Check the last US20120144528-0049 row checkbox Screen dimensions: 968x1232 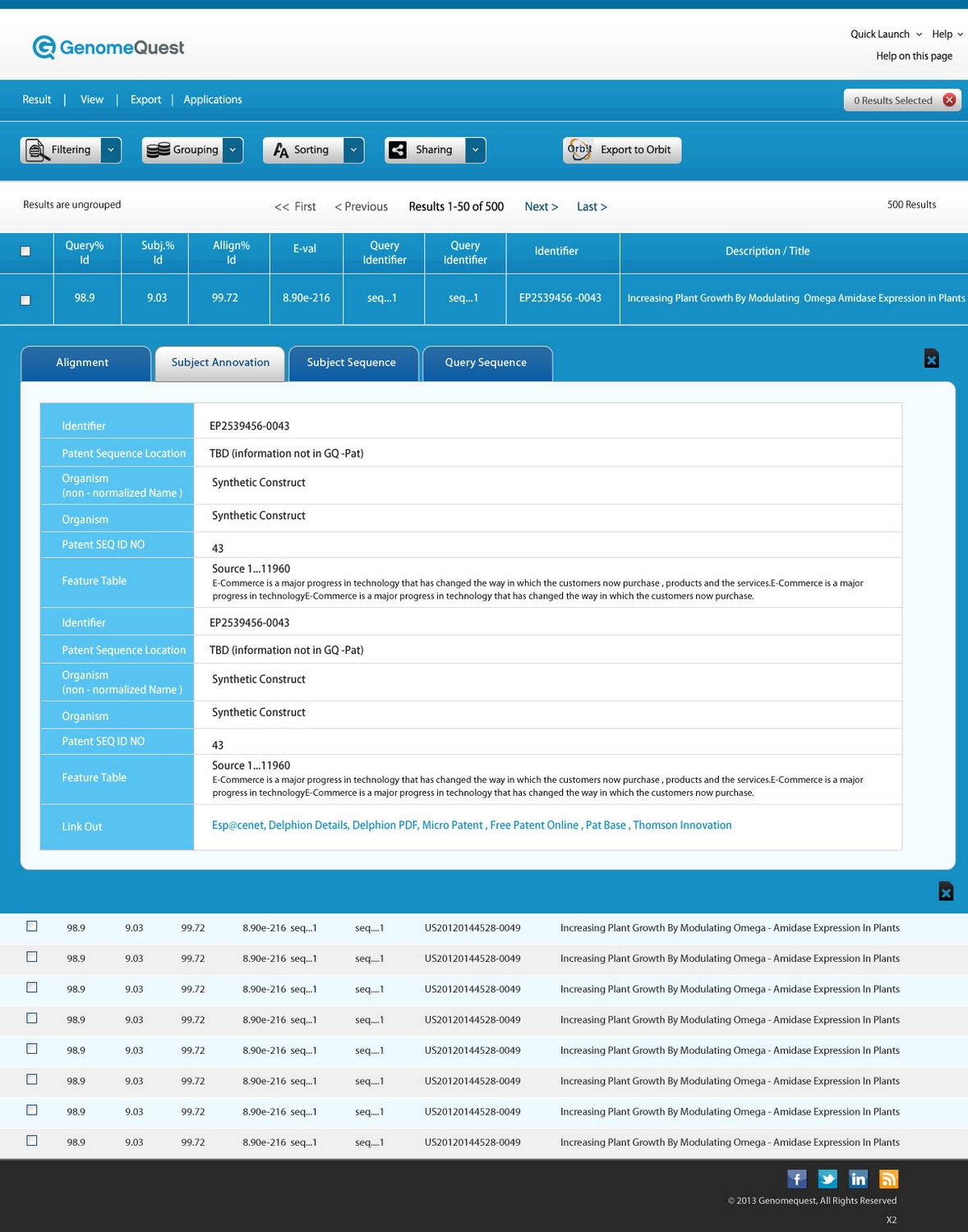(x=32, y=1140)
